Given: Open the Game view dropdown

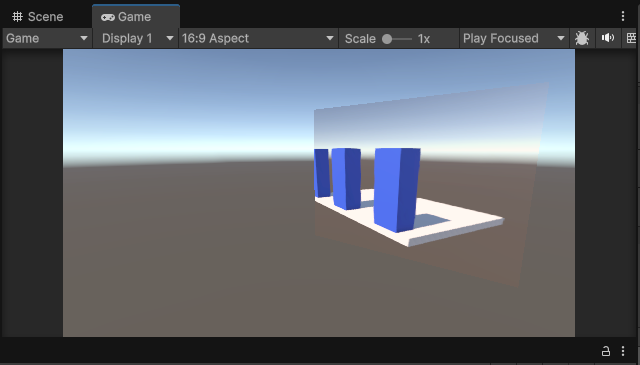Looking at the screenshot, I should tap(47, 38).
